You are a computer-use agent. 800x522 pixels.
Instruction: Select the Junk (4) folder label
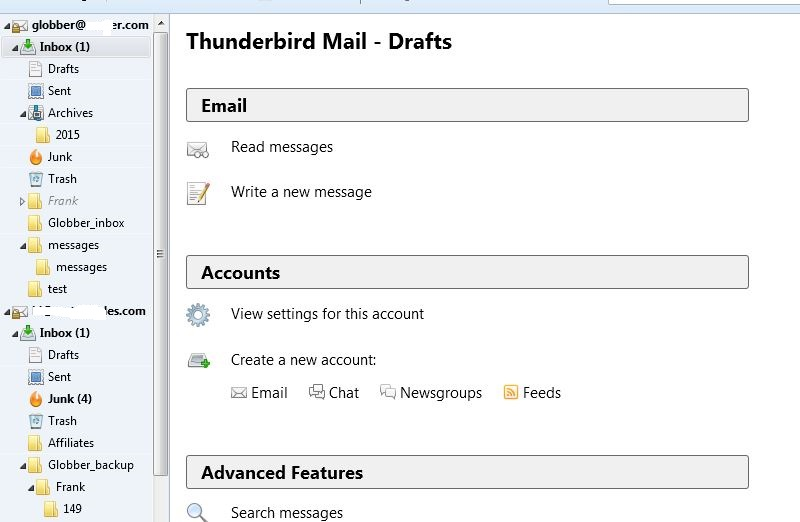click(69, 399)
